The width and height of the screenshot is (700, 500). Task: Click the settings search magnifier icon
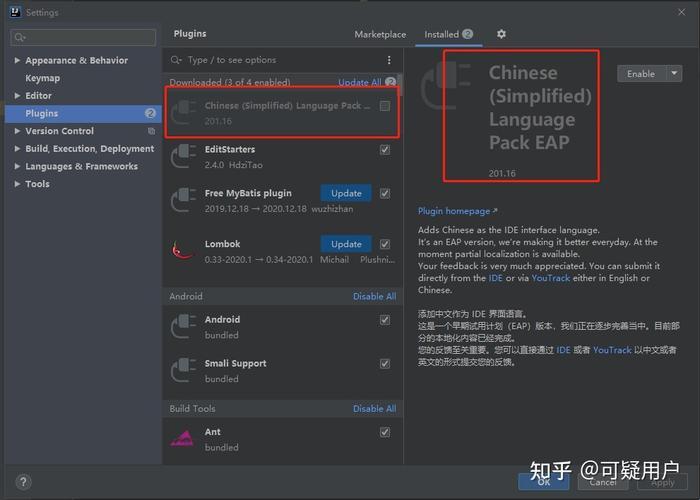click(x=20, y=38)
